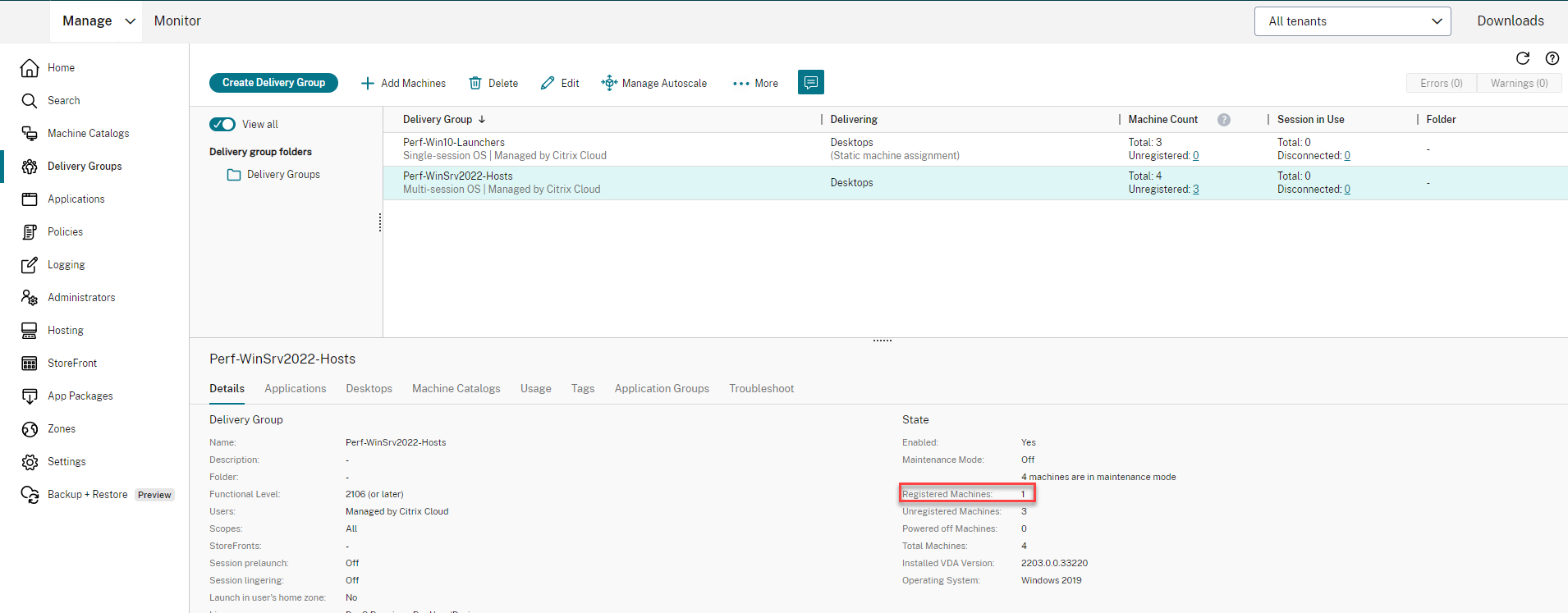
Task: Switch to the Troubleshoot tab
Action: tap(761, 388)
